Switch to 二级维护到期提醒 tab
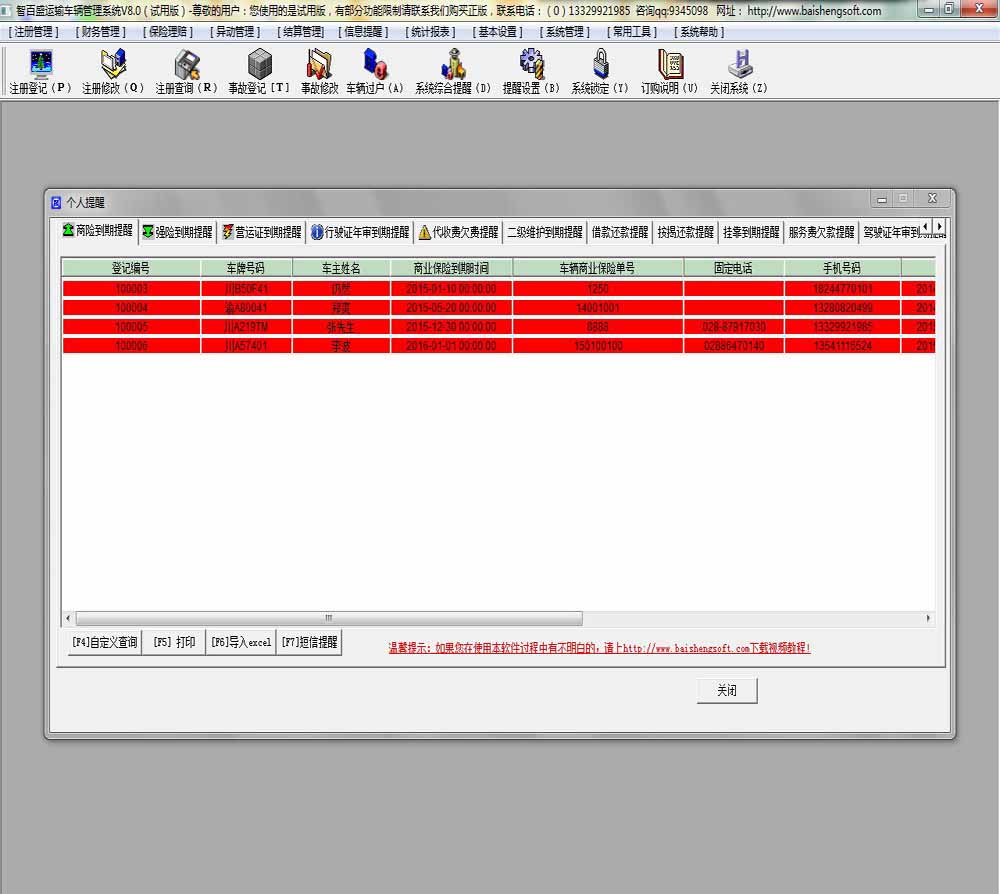1000x894 pixels. (545, 232)
